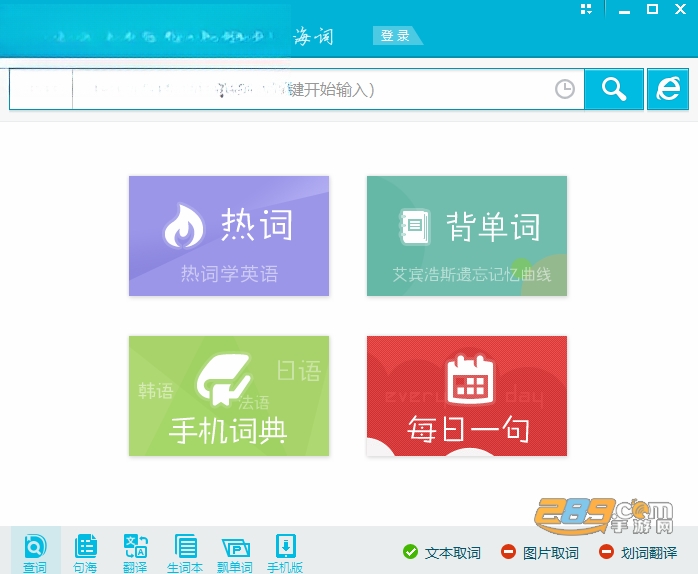Toggle 文本取词 text word capture

[442, 553]
